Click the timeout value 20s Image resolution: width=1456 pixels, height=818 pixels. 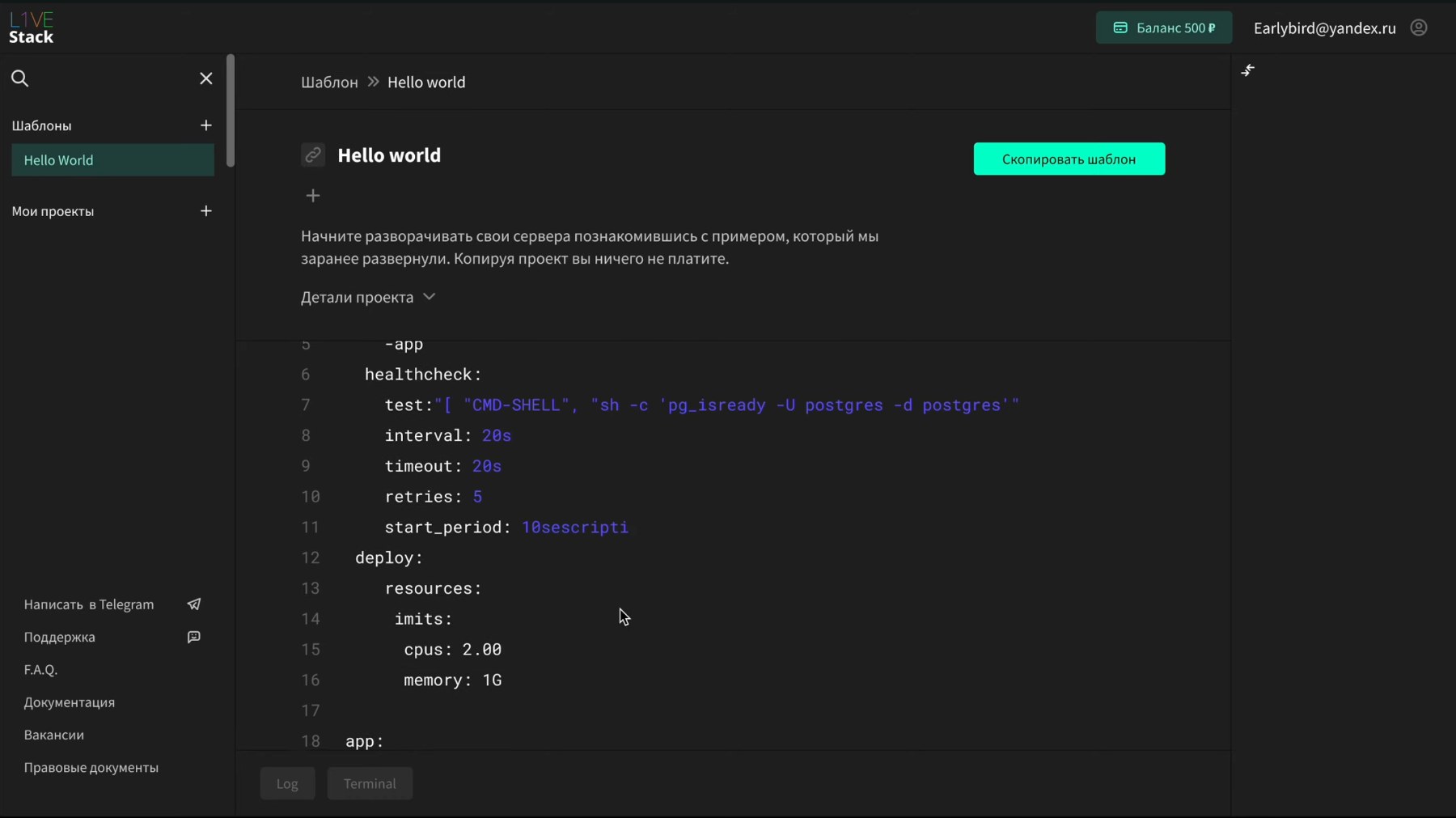tap(487, 466)
